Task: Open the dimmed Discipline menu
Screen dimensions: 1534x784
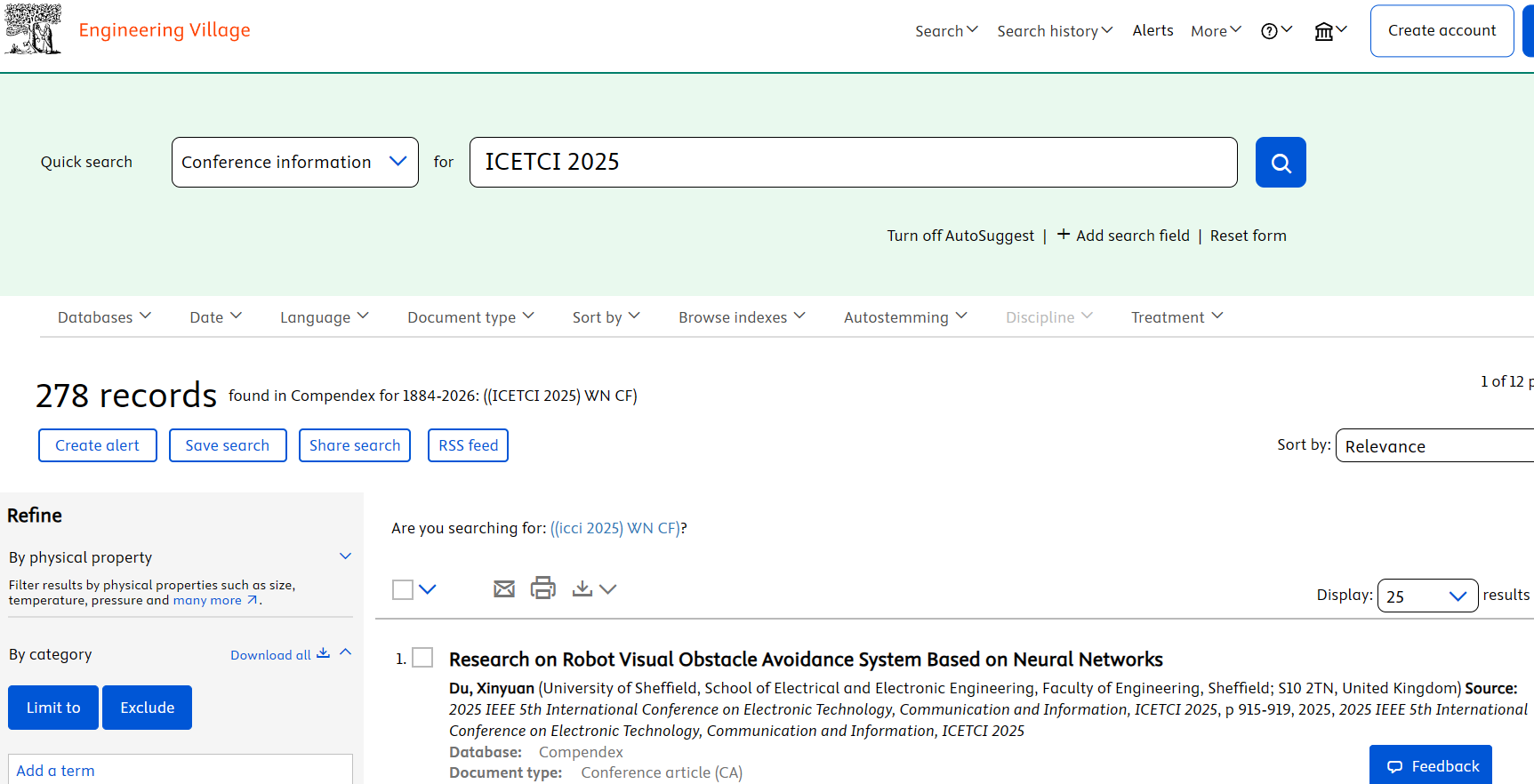Action: [x=1048, y=317]
